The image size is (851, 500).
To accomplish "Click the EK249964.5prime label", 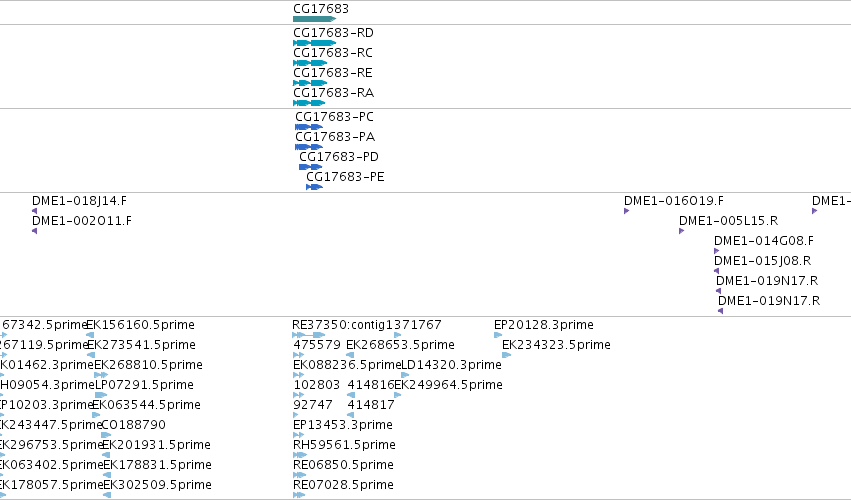I will click(x=448, y=385).
